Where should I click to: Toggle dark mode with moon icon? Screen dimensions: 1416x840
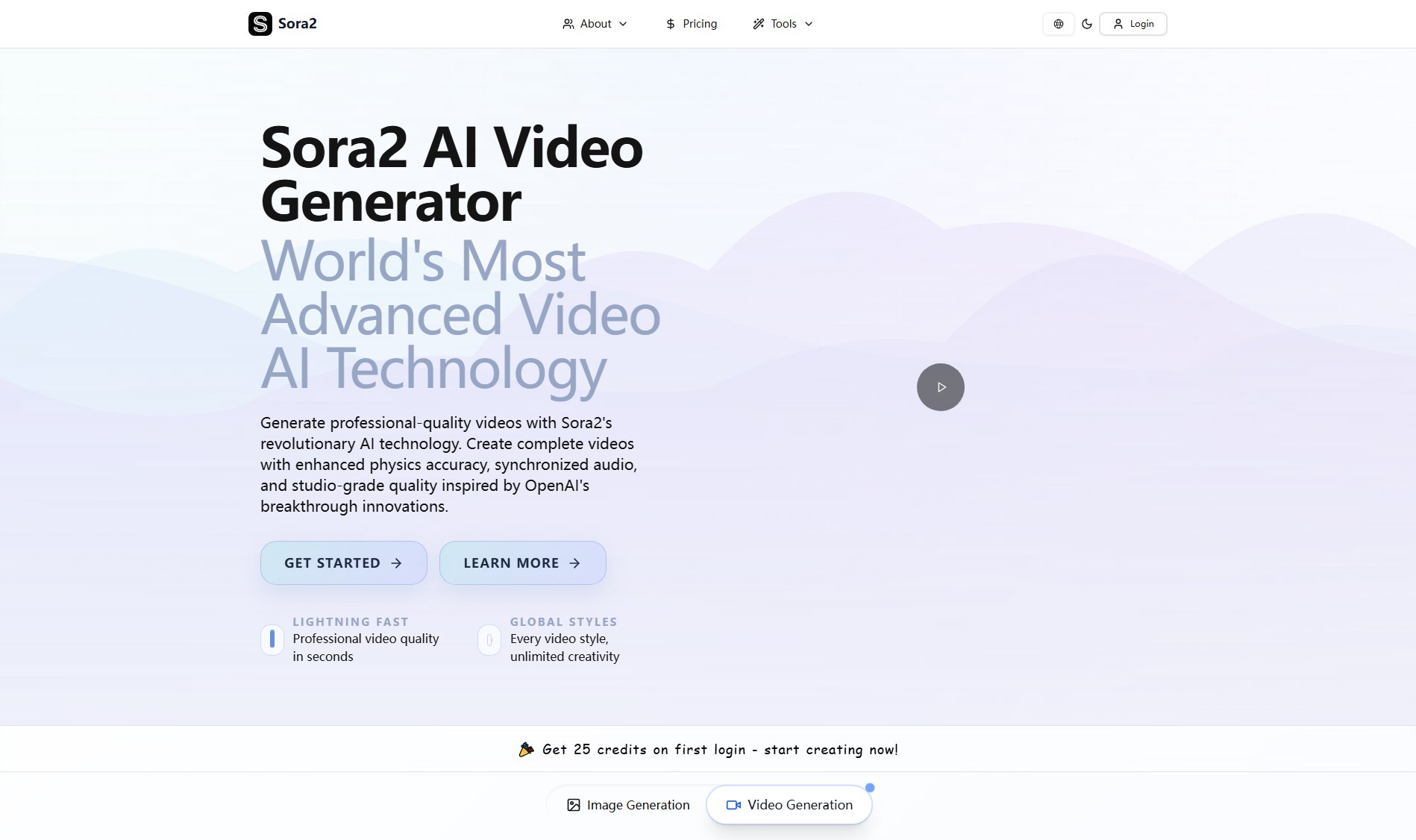1086,24
